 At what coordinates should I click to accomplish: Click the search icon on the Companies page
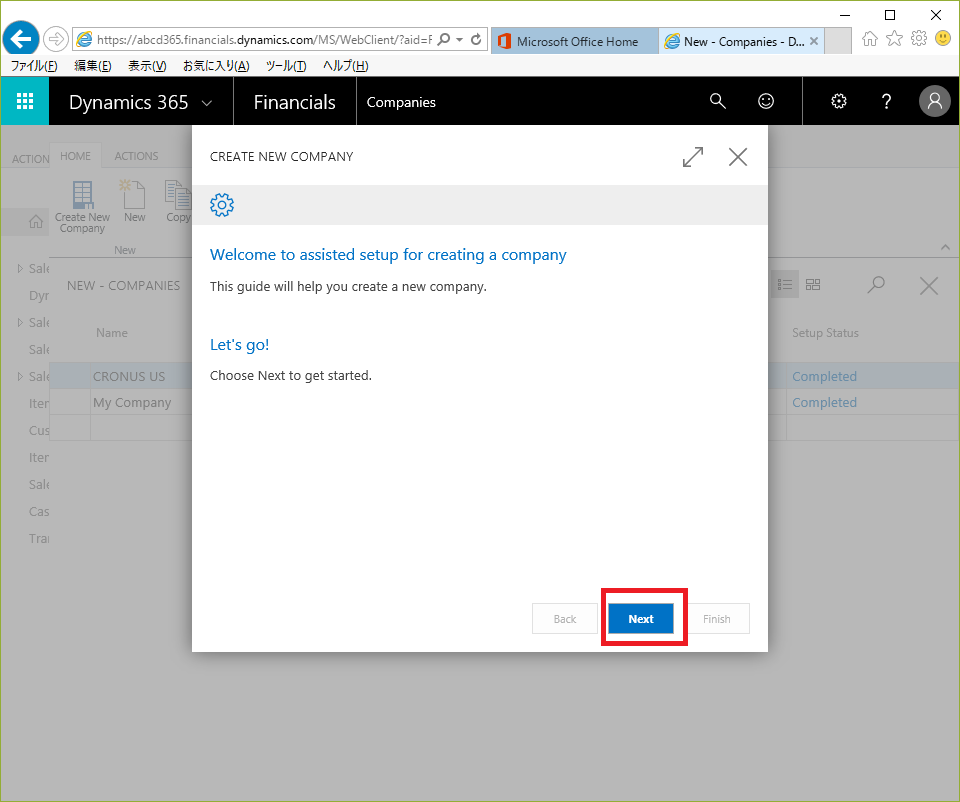tap(876, 285)
